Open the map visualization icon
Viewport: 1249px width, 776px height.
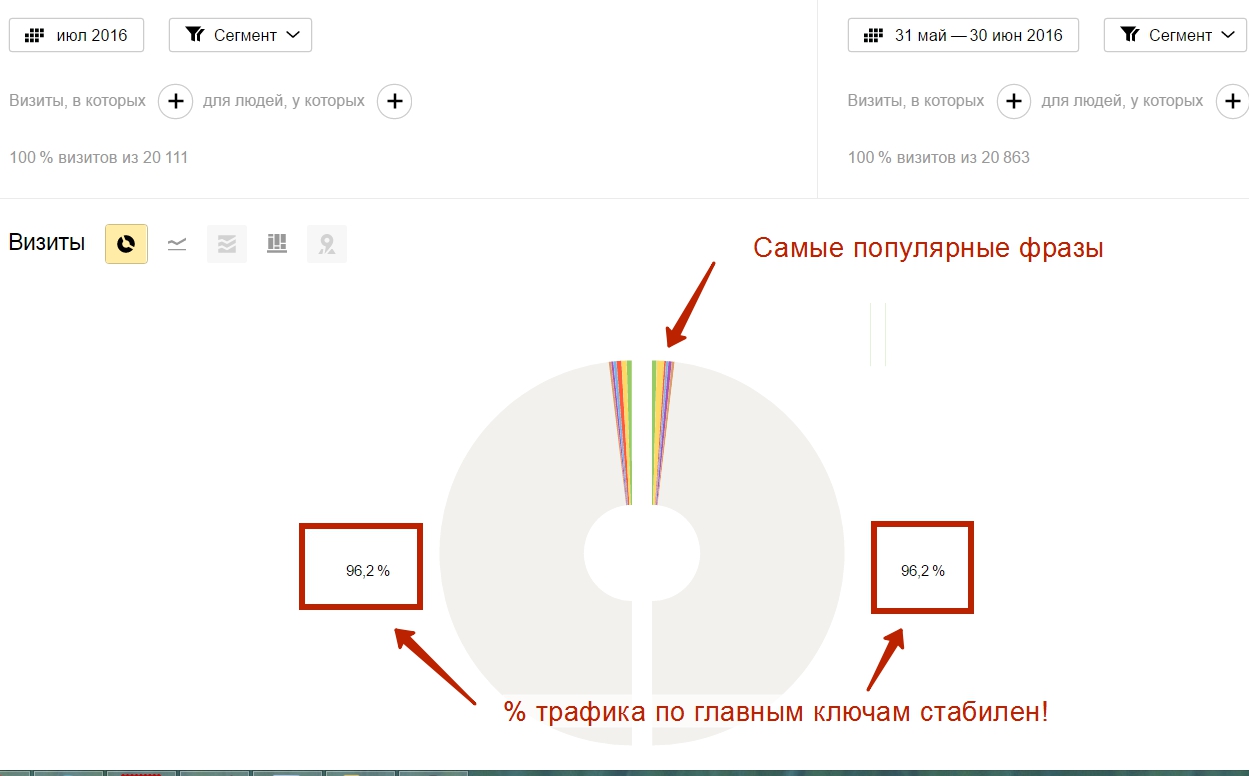326,242
